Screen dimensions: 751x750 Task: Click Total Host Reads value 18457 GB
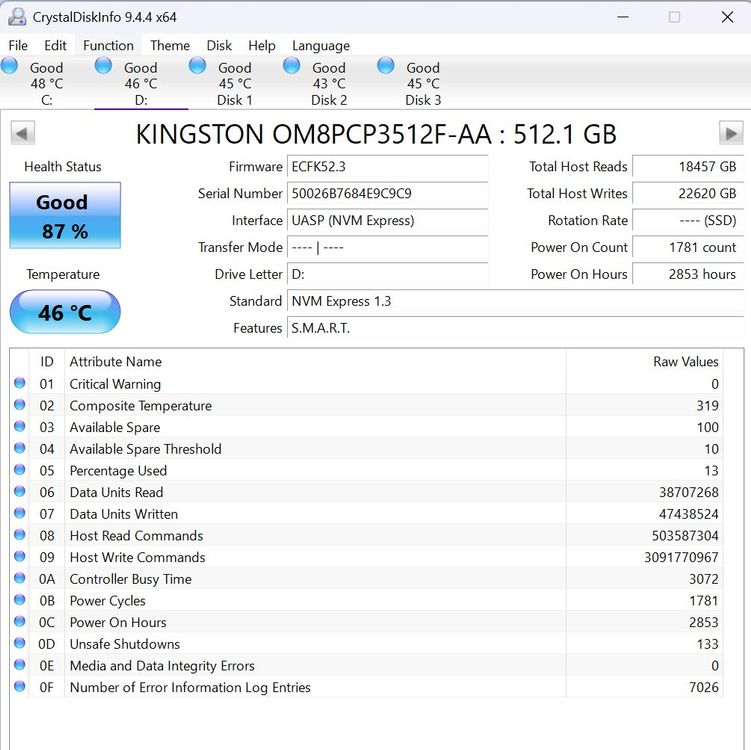[688, 167]
